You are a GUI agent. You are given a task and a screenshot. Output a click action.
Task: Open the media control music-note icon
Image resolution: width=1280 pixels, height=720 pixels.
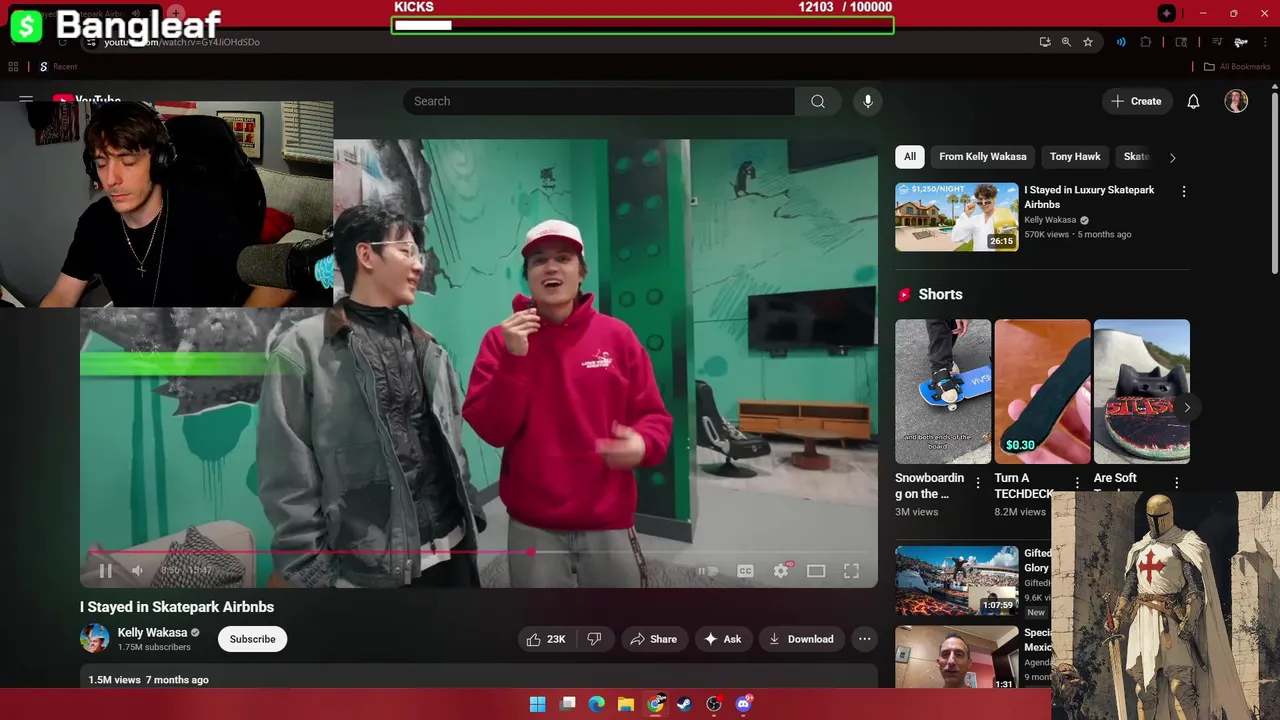coord(1217,42)
